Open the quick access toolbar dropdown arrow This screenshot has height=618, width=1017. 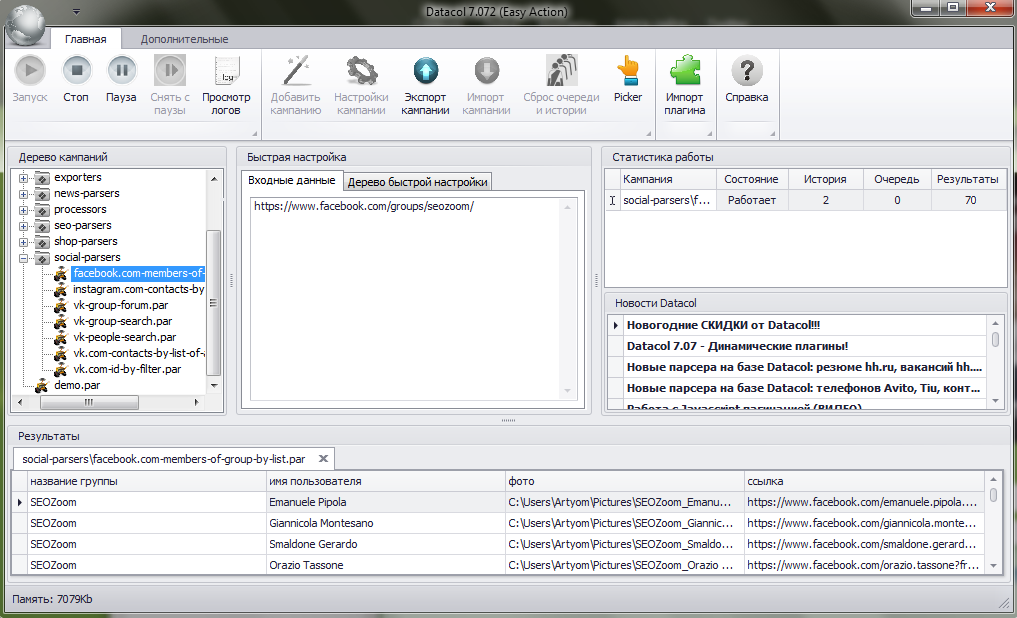[x=77, y=12]
